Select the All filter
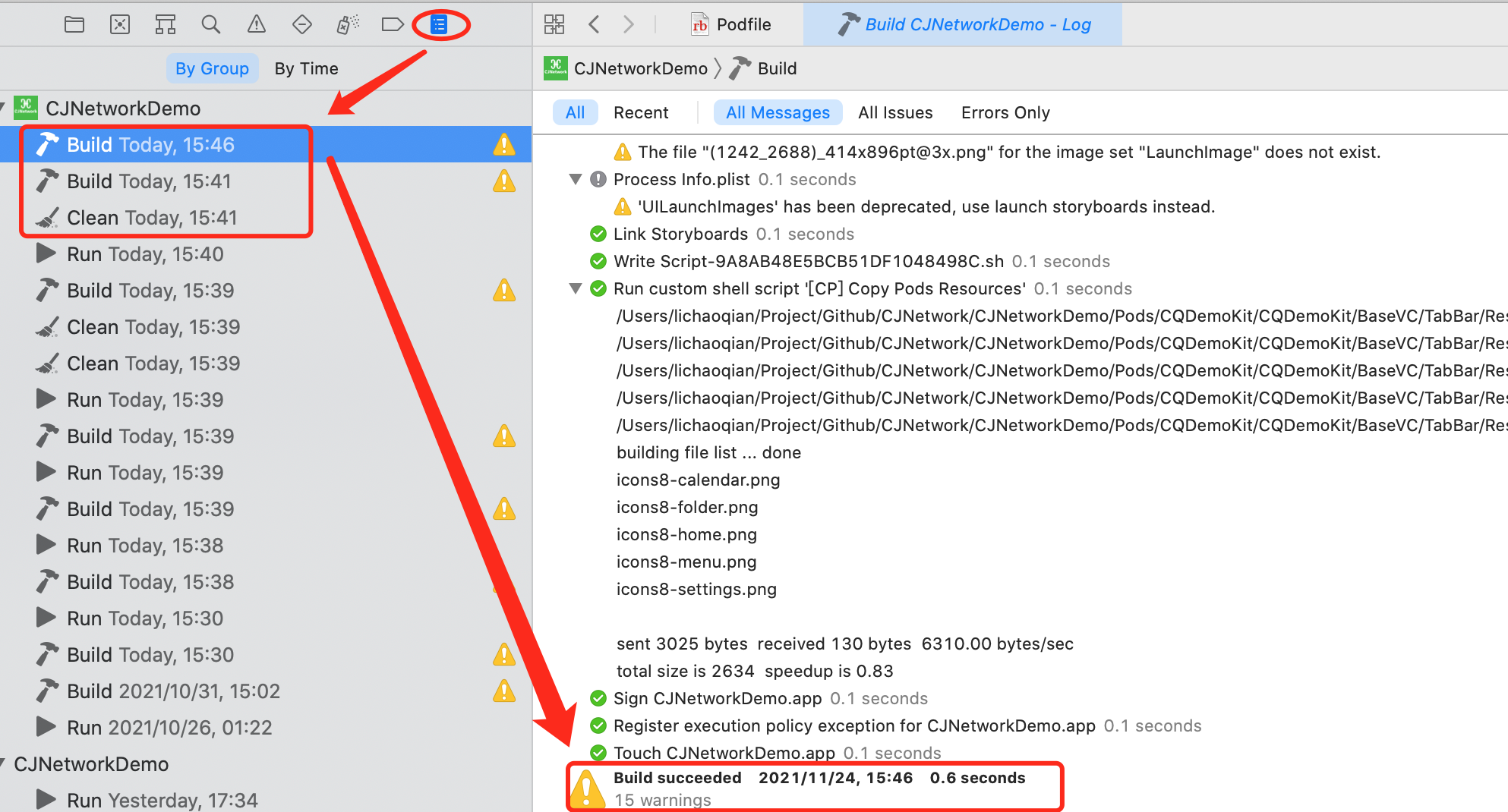 (x=576, y=112)
